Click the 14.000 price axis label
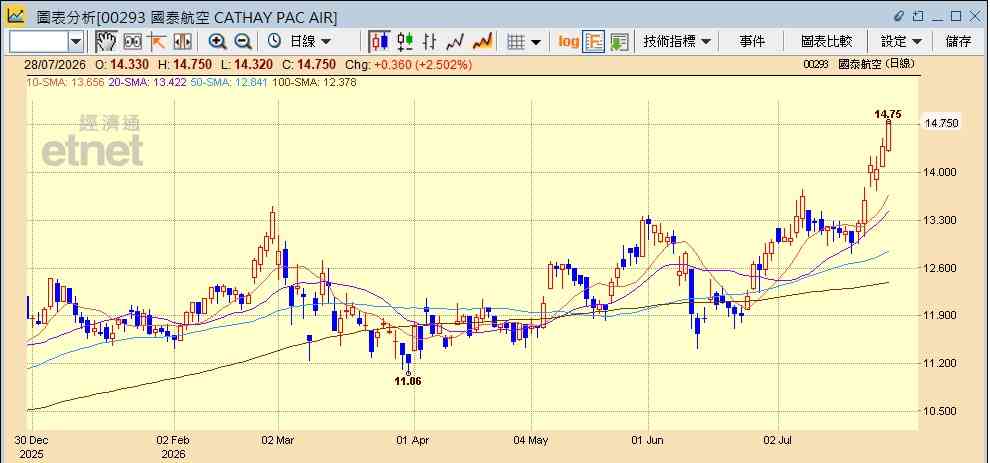This screenshot has height=463, width=990. click(x=939, y=172)
